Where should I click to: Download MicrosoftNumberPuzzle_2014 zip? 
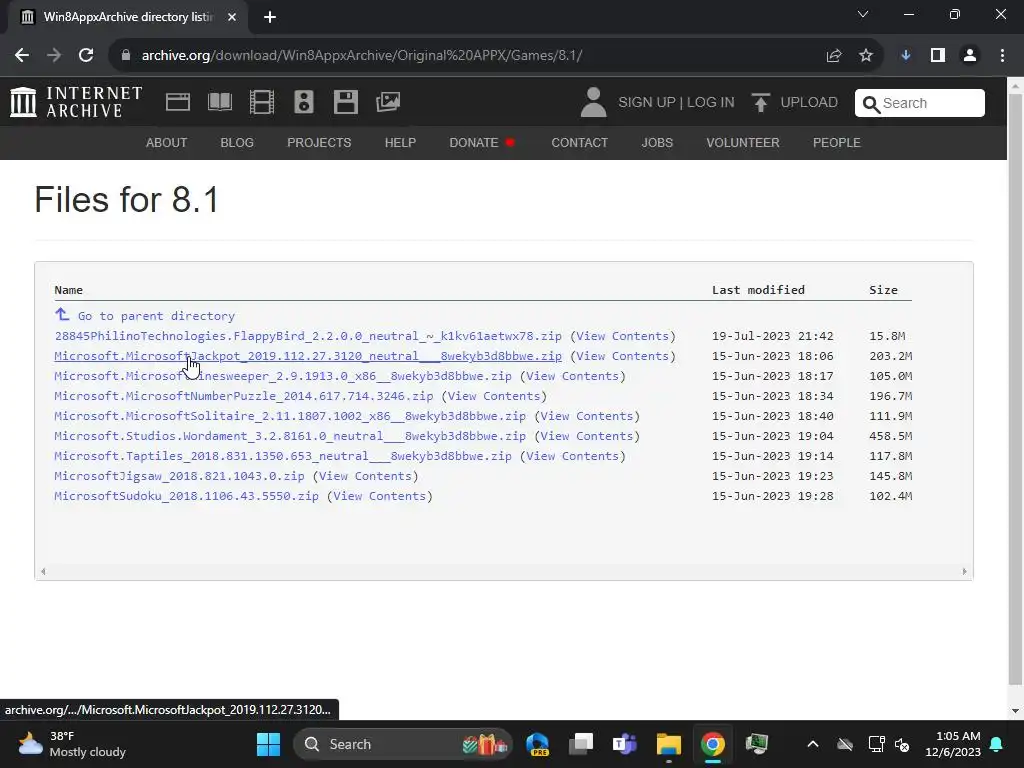(x=244, y=396)
